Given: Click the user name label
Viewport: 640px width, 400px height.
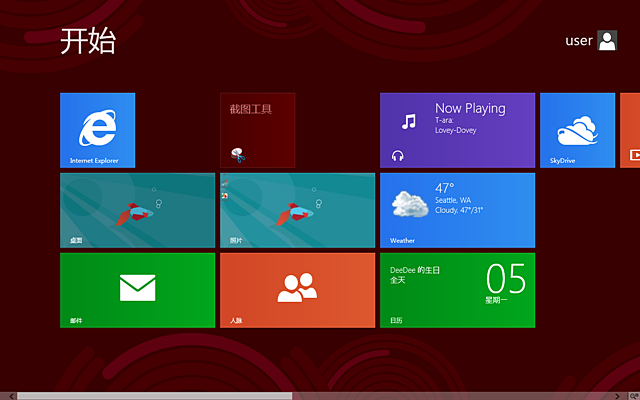Looking at the screenshot, I should point(578,41).
